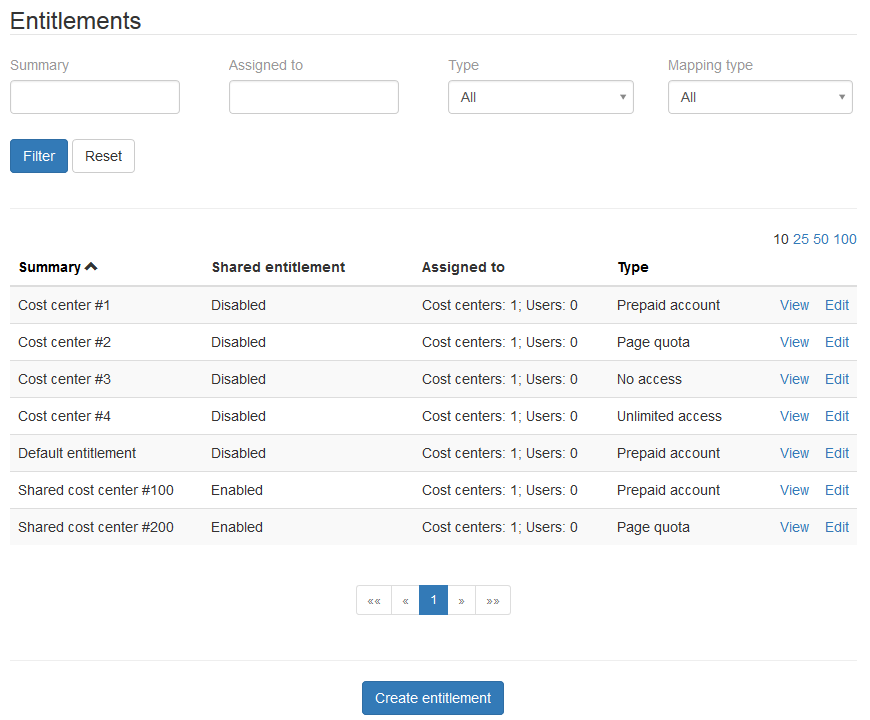The image size is (870, 720).
Task: View Cost center #1 entitlement
Action: tap(794, 305)
